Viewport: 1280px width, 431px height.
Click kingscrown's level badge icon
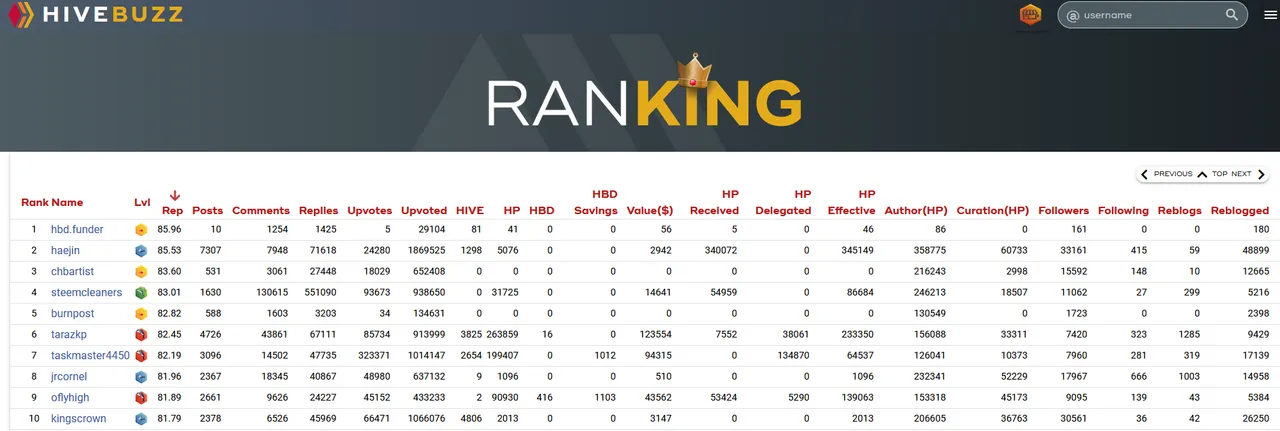(141, 419)
